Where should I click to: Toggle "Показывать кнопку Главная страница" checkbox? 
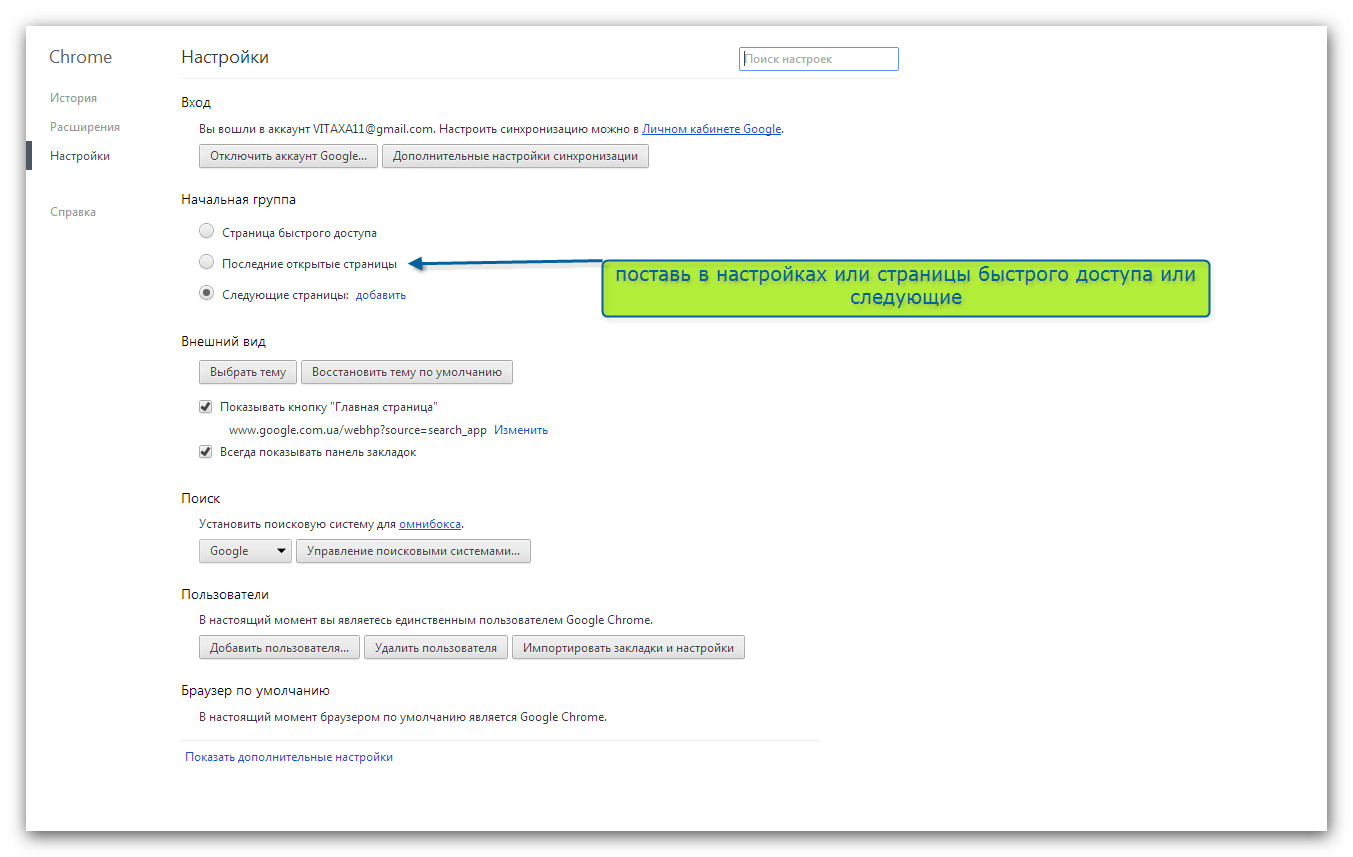tap(206, 407)
